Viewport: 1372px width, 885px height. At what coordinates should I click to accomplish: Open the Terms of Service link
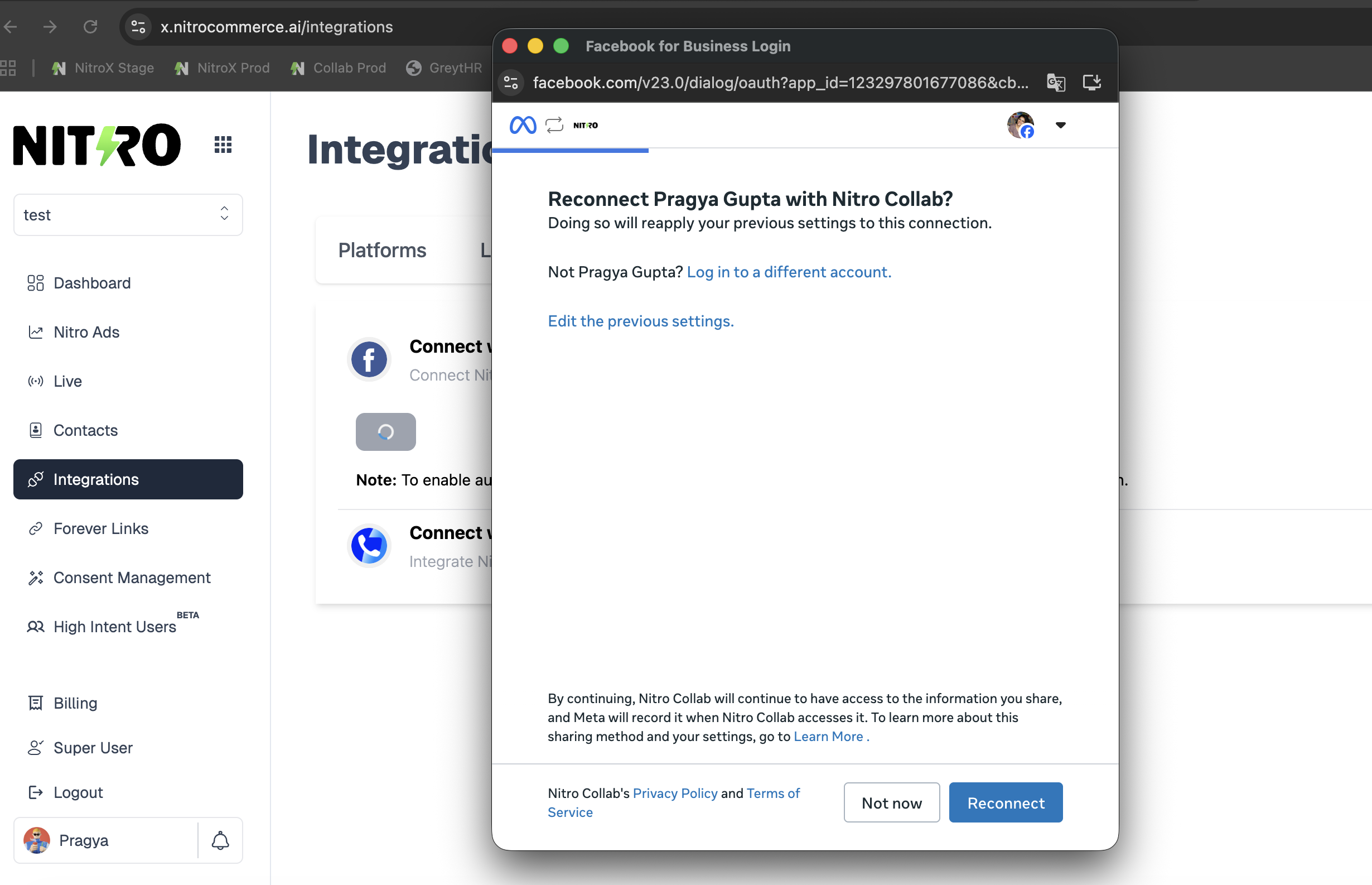tap(673, 802)
